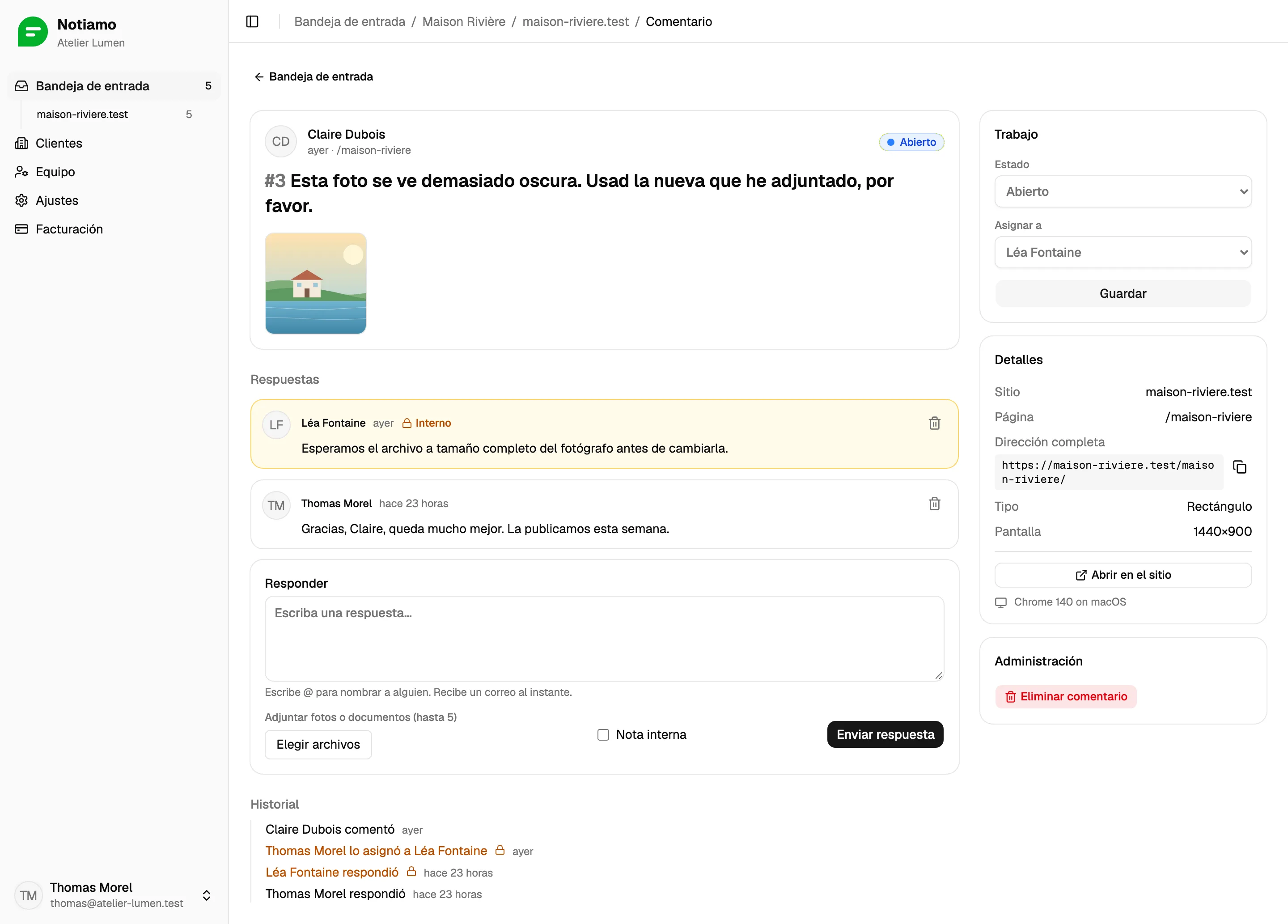The image size is (1288, 924).
Task: Toggle the Nota interna checkbox
Action: [603, 734]
